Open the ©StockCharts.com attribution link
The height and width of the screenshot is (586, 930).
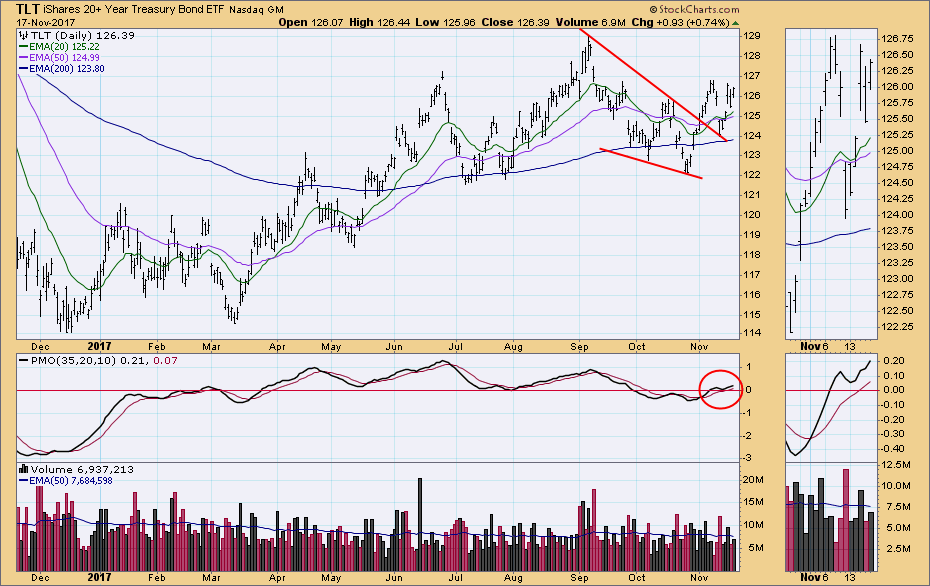click(x=695, y=9)
